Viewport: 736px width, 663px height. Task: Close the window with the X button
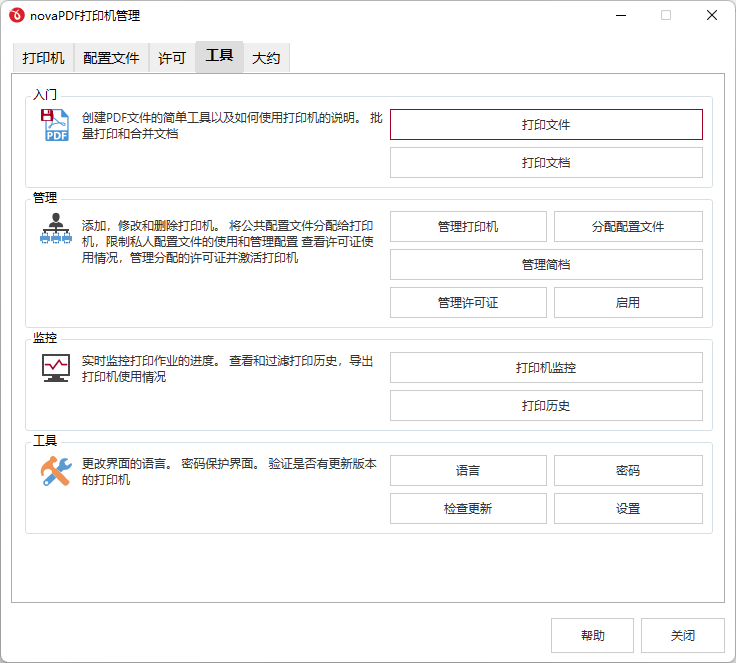(712, 15)
